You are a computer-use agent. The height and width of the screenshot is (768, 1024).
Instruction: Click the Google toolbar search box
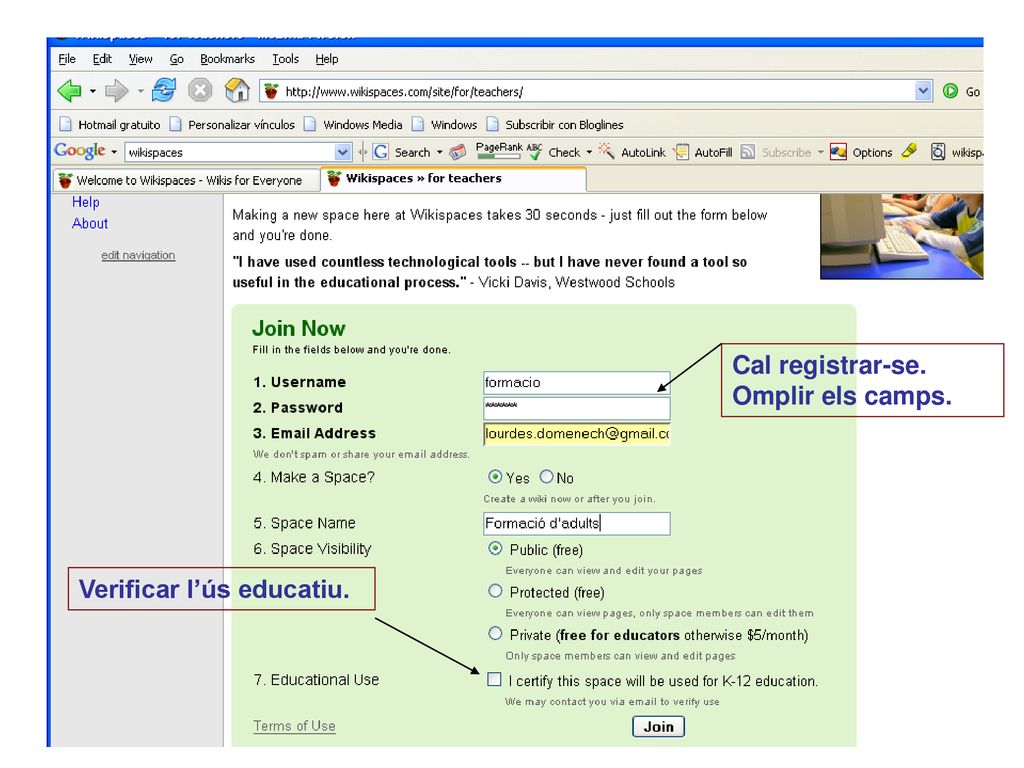click(x=238, y=152)
